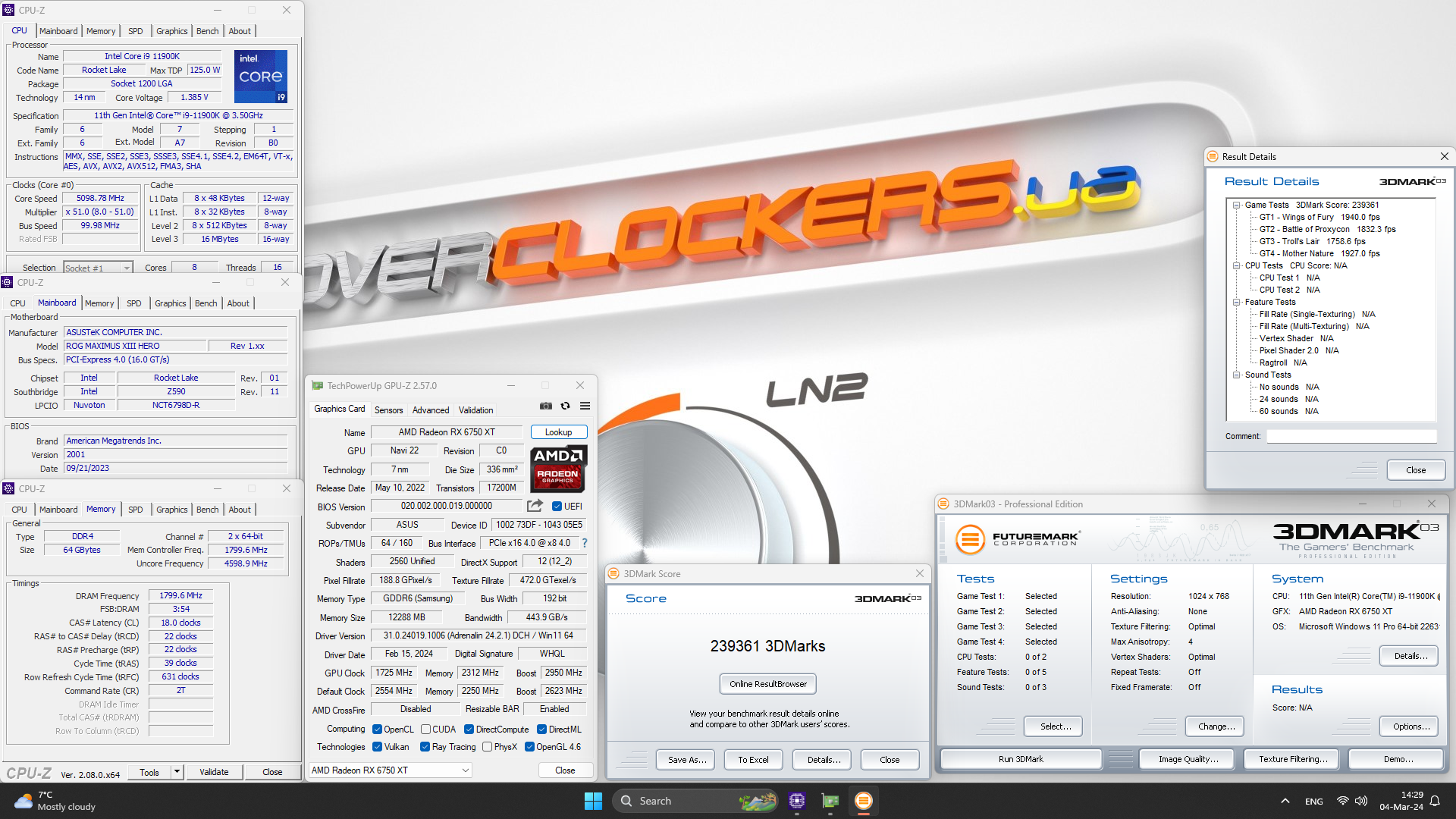Toggle the UEFI checkbox in GPU-Z
The width and height of the screenshot is (1456, 819).
[557, 507]
